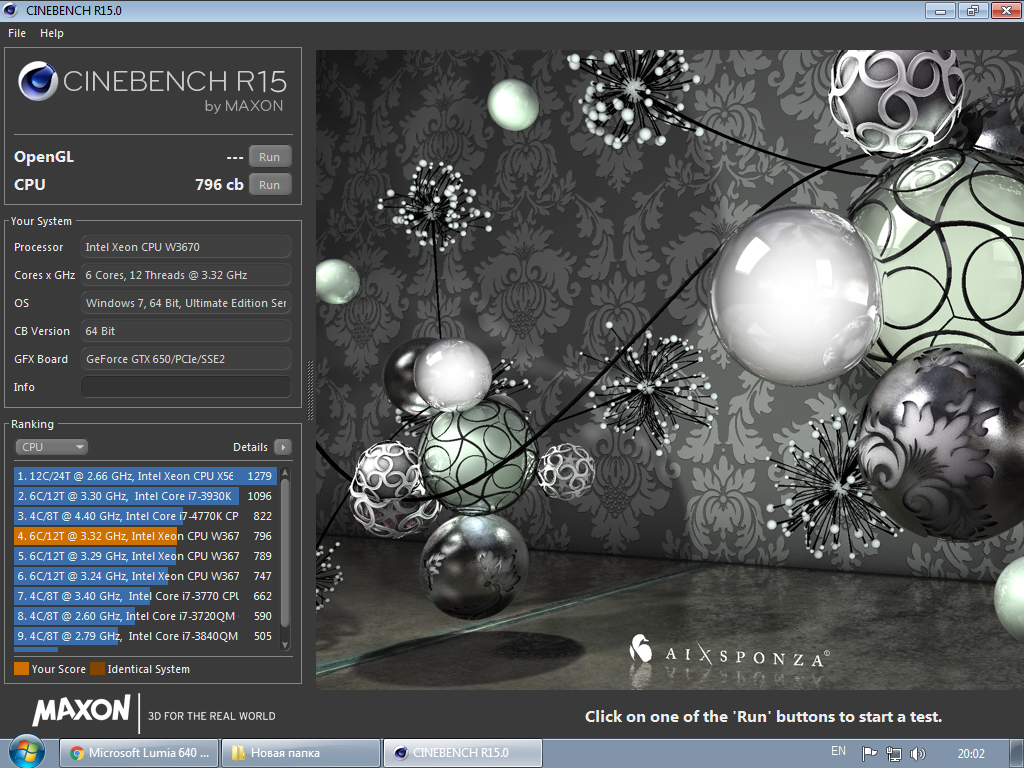This screenshot has width=1024, height=768.
Task: Run the OpenGL benchmark test
Action: tap(269, 157)
